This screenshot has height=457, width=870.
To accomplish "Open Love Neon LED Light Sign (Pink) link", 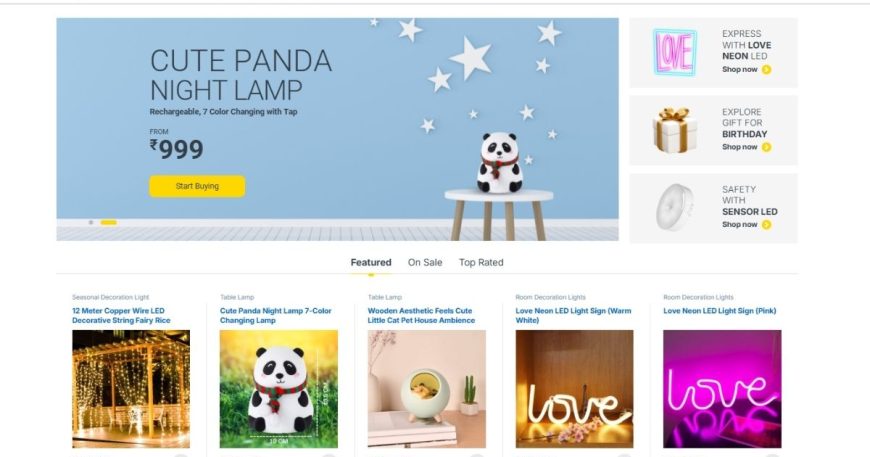I will (x=720, y=311).
